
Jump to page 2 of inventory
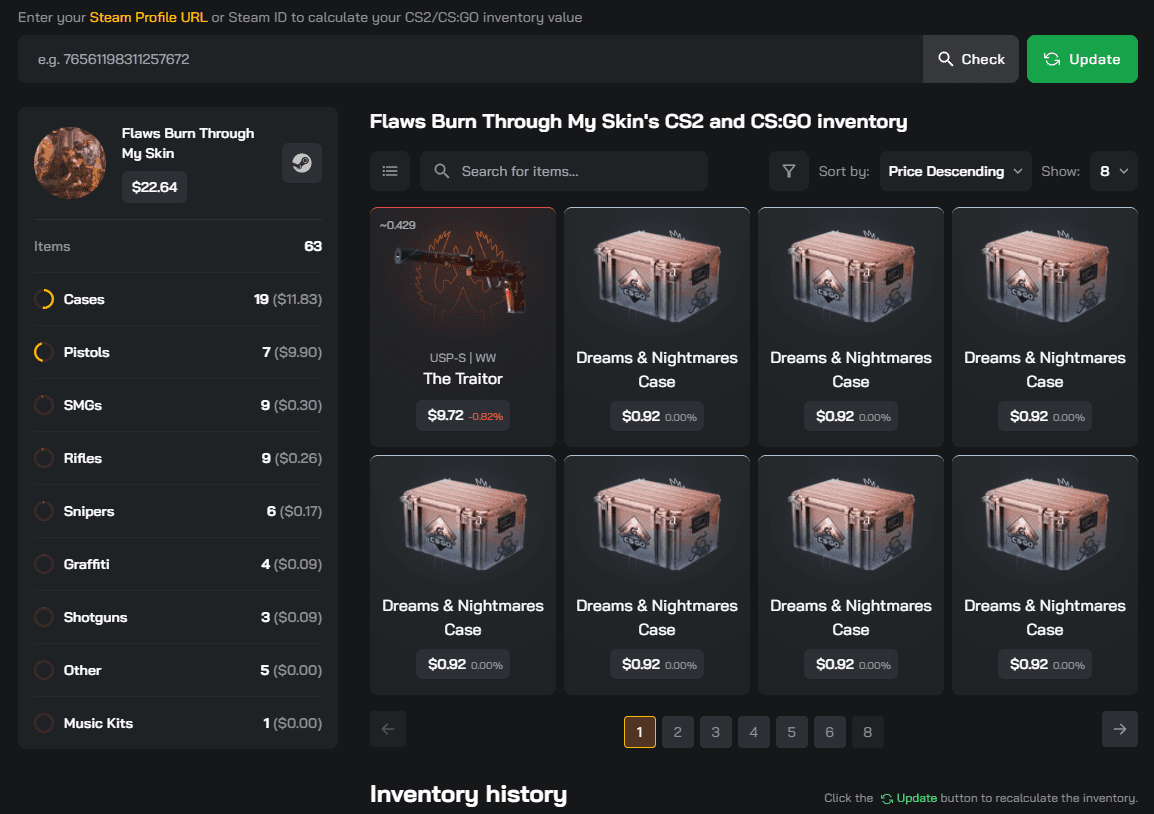click(678, 732)
